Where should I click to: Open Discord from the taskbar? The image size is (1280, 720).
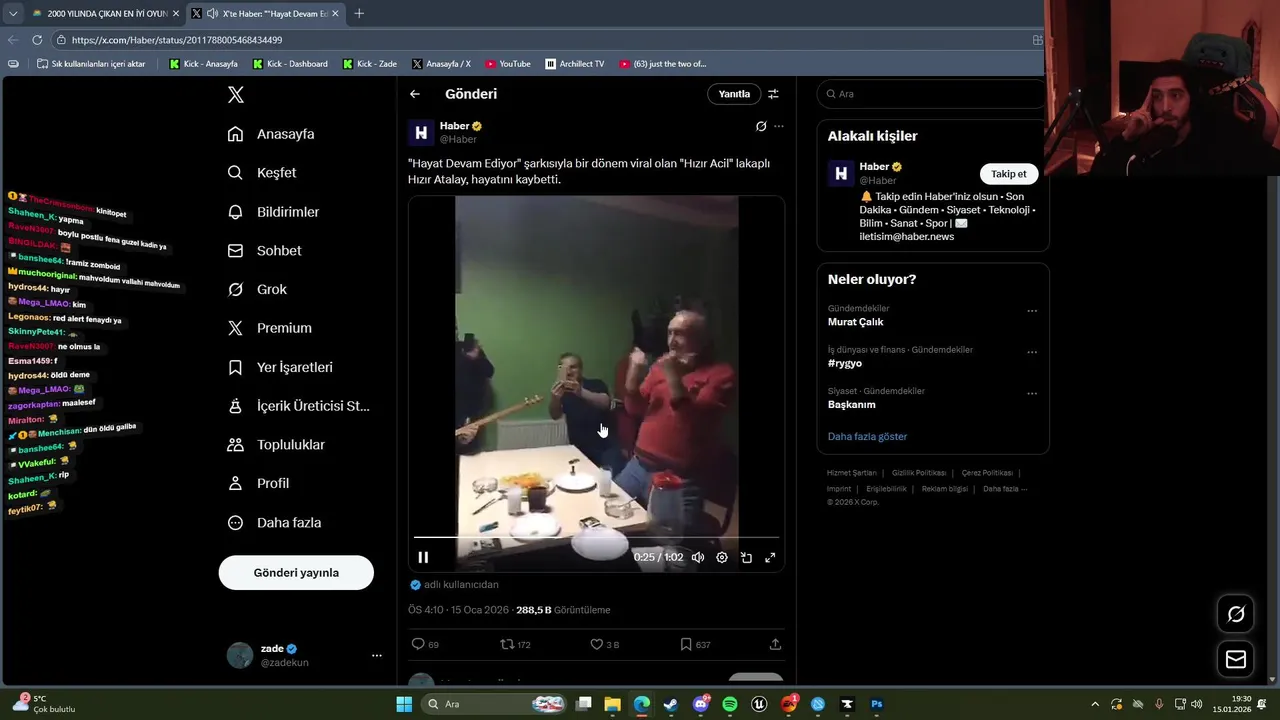click(x=701, y=704)
